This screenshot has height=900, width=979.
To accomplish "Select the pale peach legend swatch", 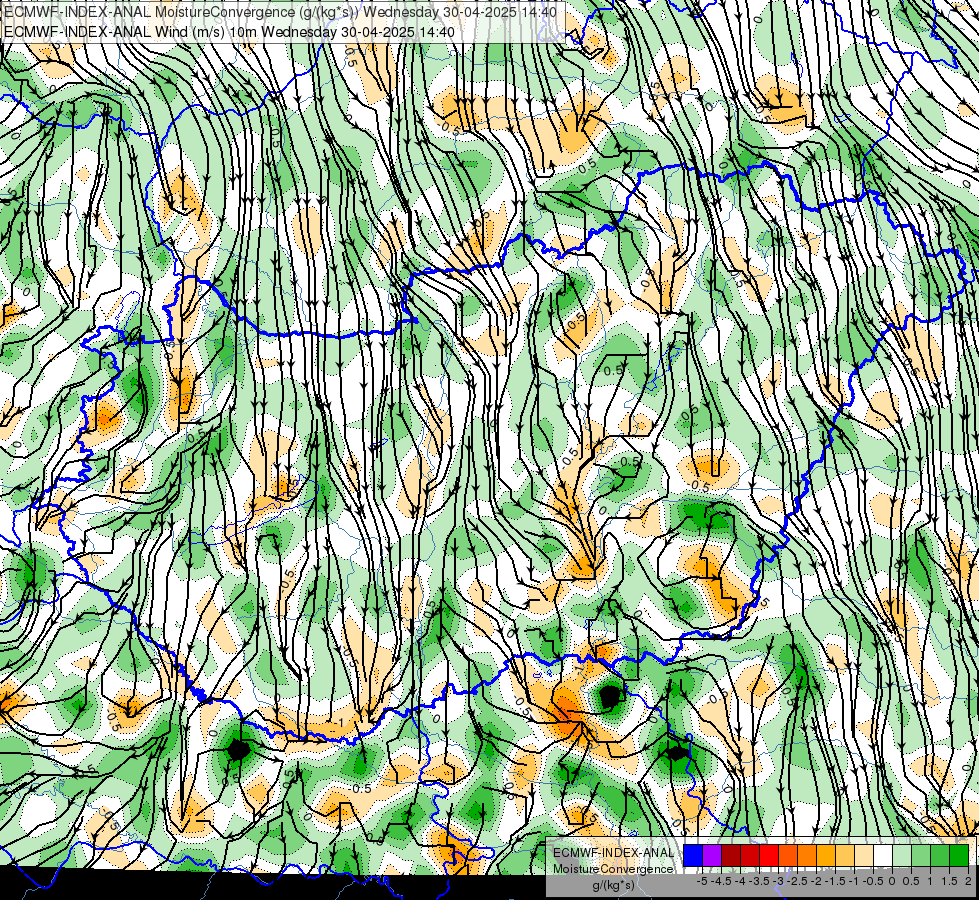I will pyautogui.click(x=864, y=855).
